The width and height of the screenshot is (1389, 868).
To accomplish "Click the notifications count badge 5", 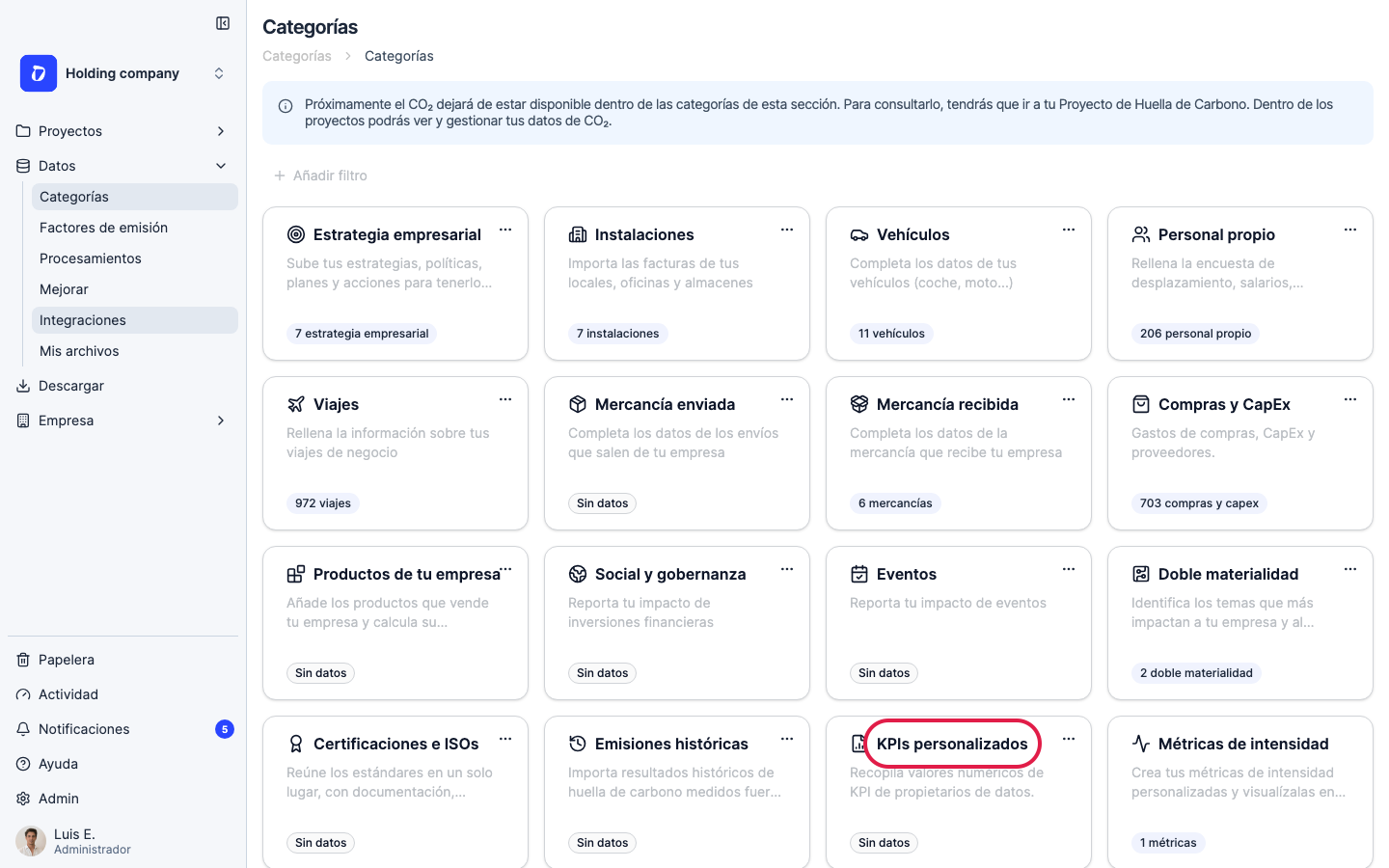I will (x=225, y=729).
